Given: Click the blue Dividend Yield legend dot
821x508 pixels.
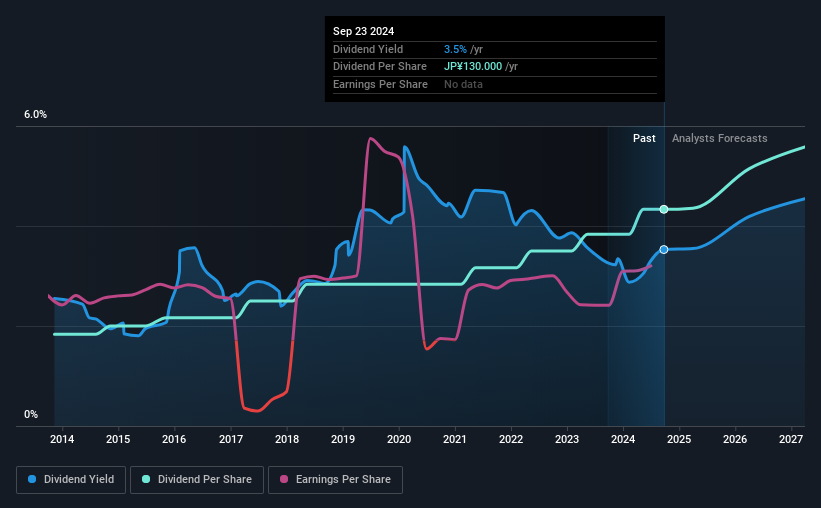Looking at the screenshot, I should (x=32, y=479).
